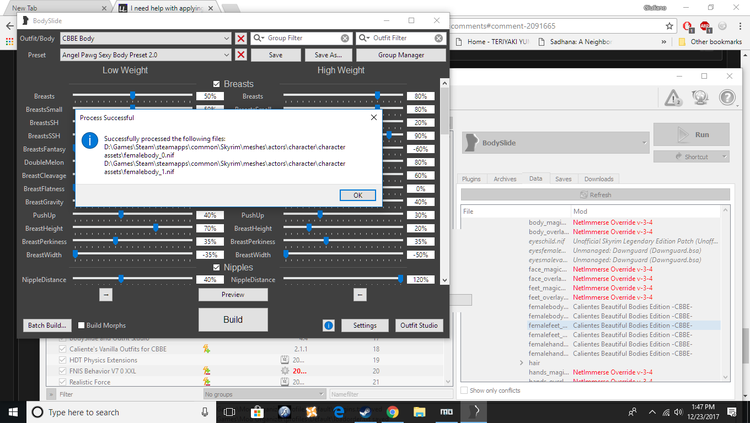
Task: Click the red X beside the Preset field
Action: (x=241, y=55)
